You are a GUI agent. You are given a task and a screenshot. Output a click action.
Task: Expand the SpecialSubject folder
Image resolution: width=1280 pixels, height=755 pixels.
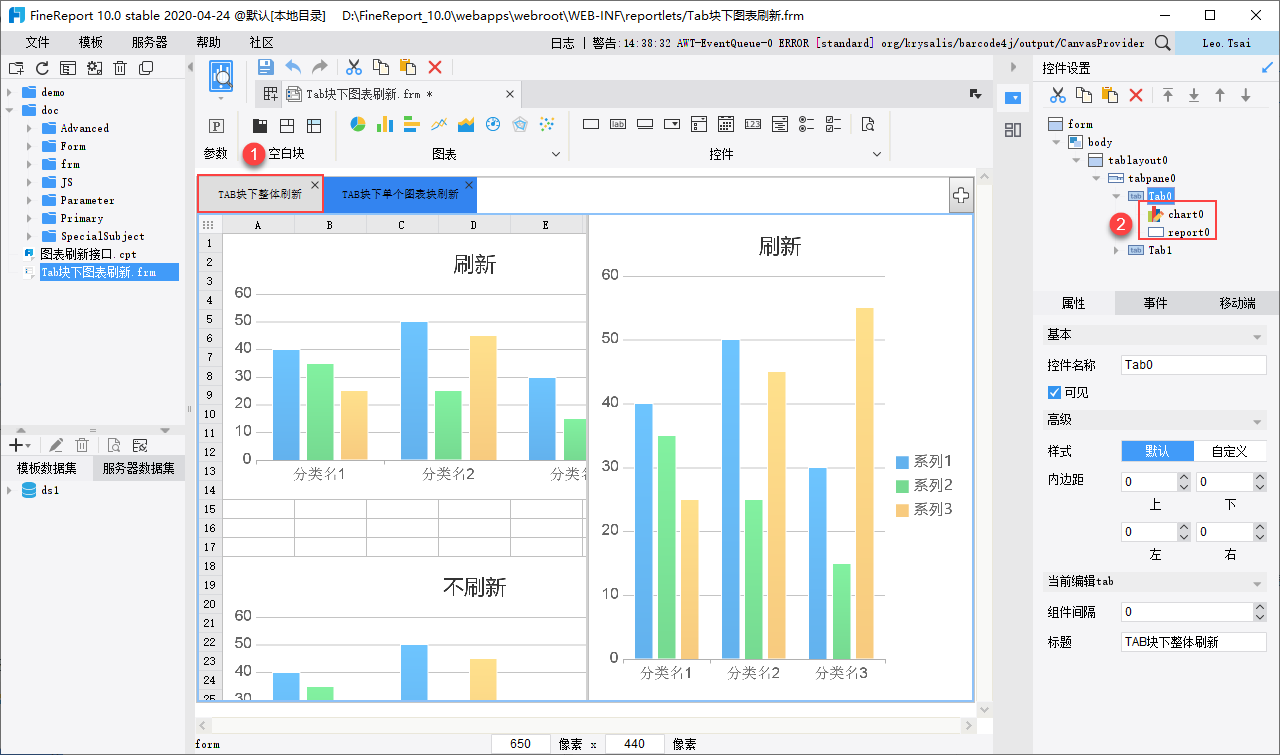29,236
